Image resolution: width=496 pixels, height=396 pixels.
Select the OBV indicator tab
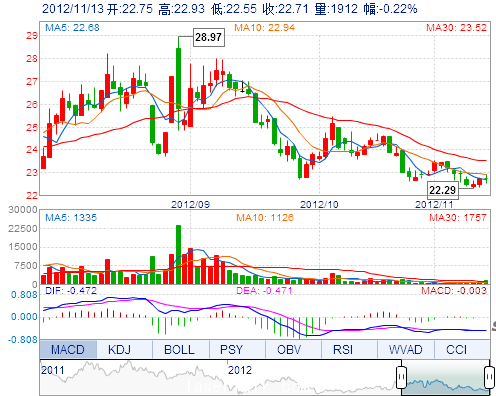(289, 349)
